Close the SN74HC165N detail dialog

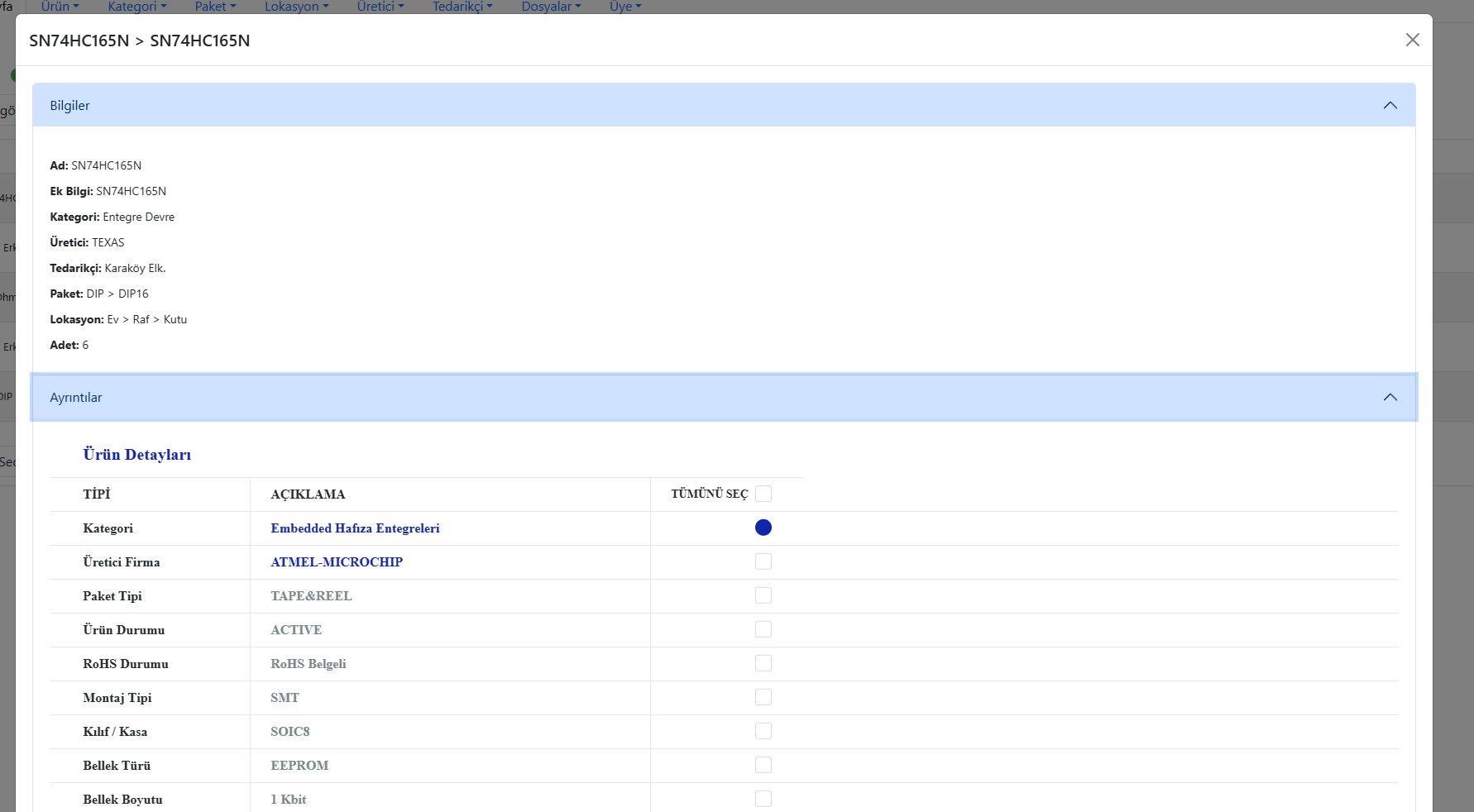[x=1412, y=40]
